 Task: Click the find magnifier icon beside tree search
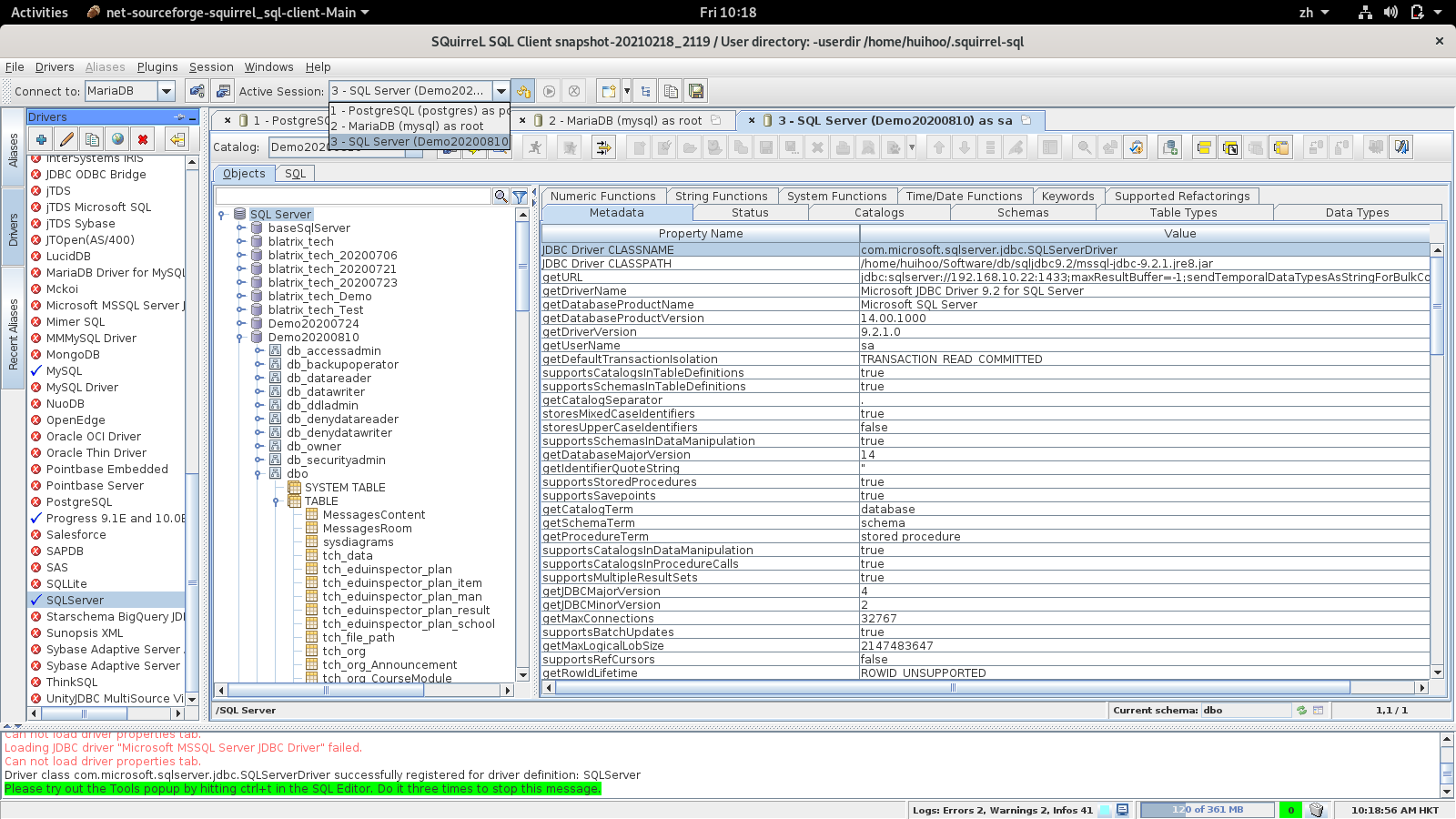pyautogui.click(x=500, y=197)
